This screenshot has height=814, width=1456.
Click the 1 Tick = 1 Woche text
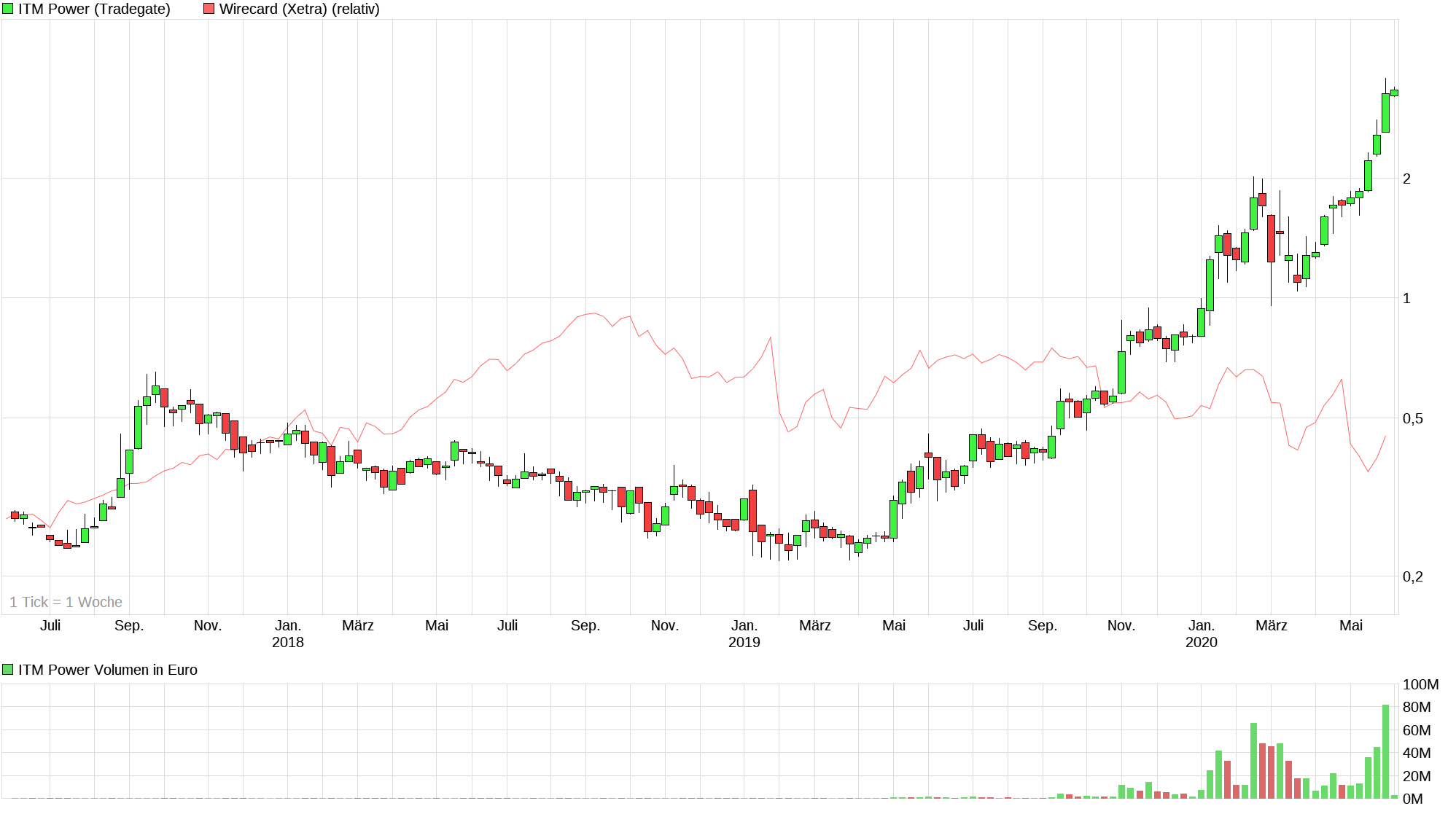66,602
